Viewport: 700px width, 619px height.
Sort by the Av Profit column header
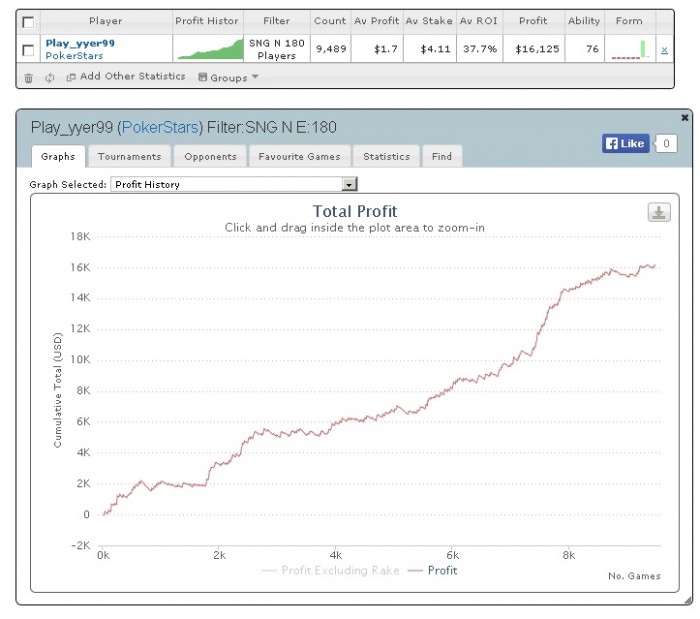tap(377, 21)
